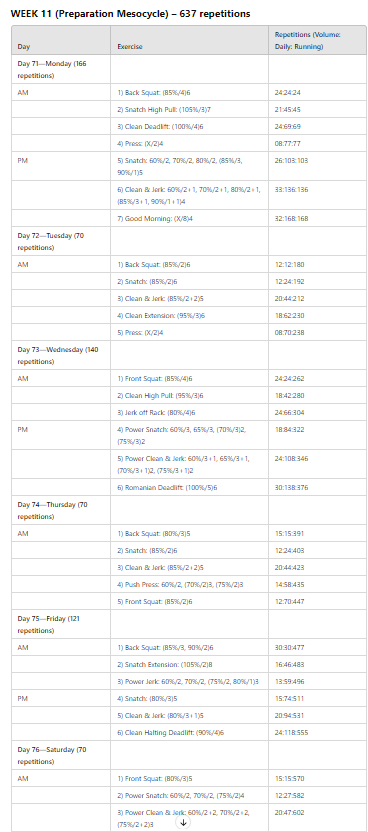Image resolution: width=368 pixels, height=832 pixels.
Task: Click the Push Press exercise cell
Action: 189,584
